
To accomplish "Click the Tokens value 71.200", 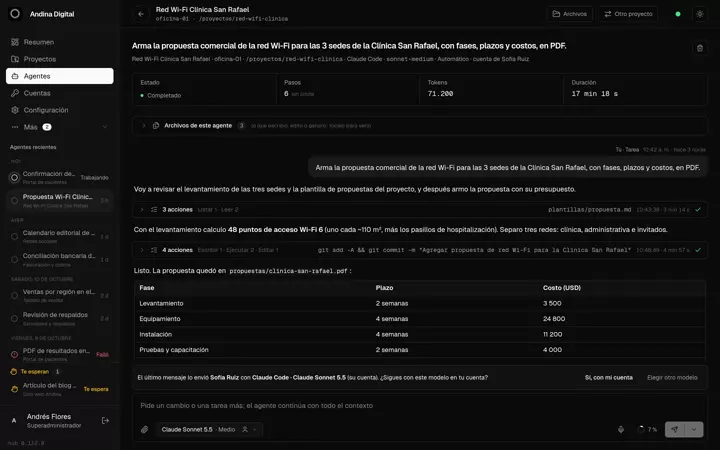I will [440, 94].
